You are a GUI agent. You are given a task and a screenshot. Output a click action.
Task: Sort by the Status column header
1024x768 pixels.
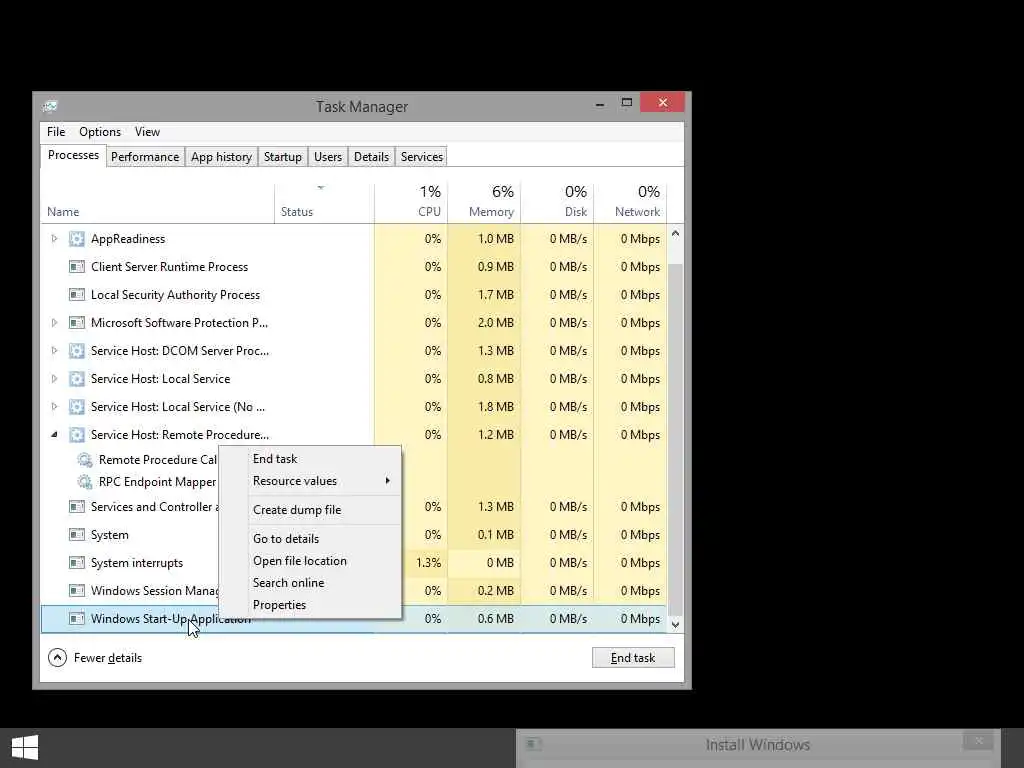(x=324, y=204)
